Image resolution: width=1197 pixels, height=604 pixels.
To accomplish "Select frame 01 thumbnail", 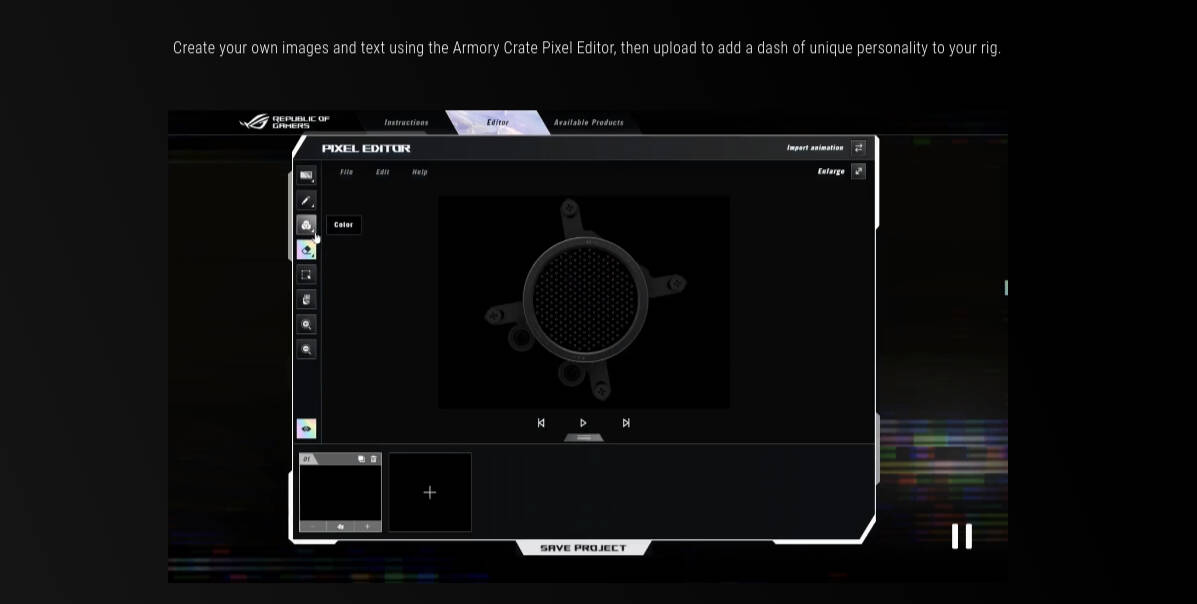I will click(340, 493).
